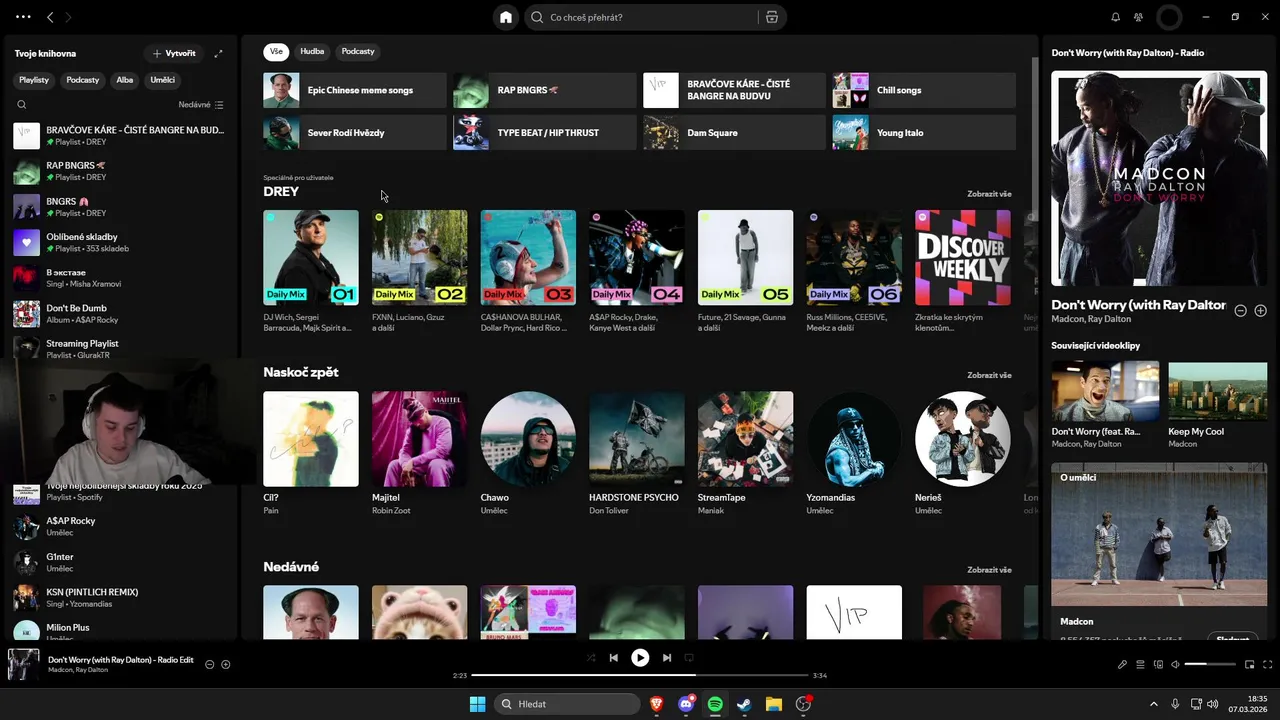Open the Keep My Cool video clip
Image resolution: width=1280 pixels, height=720 pixels.
point(1217,405)
